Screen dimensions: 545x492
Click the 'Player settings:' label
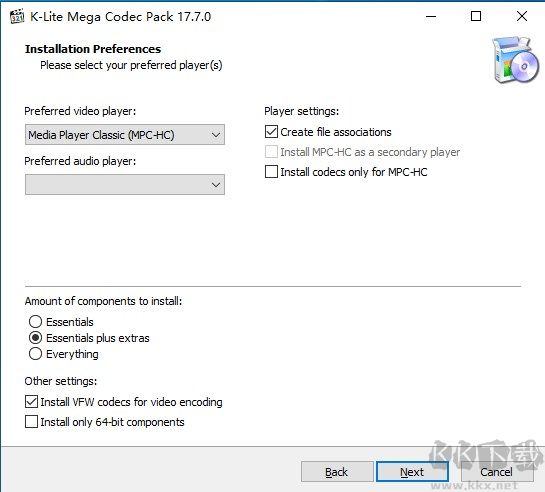click(x=301, y=111)
